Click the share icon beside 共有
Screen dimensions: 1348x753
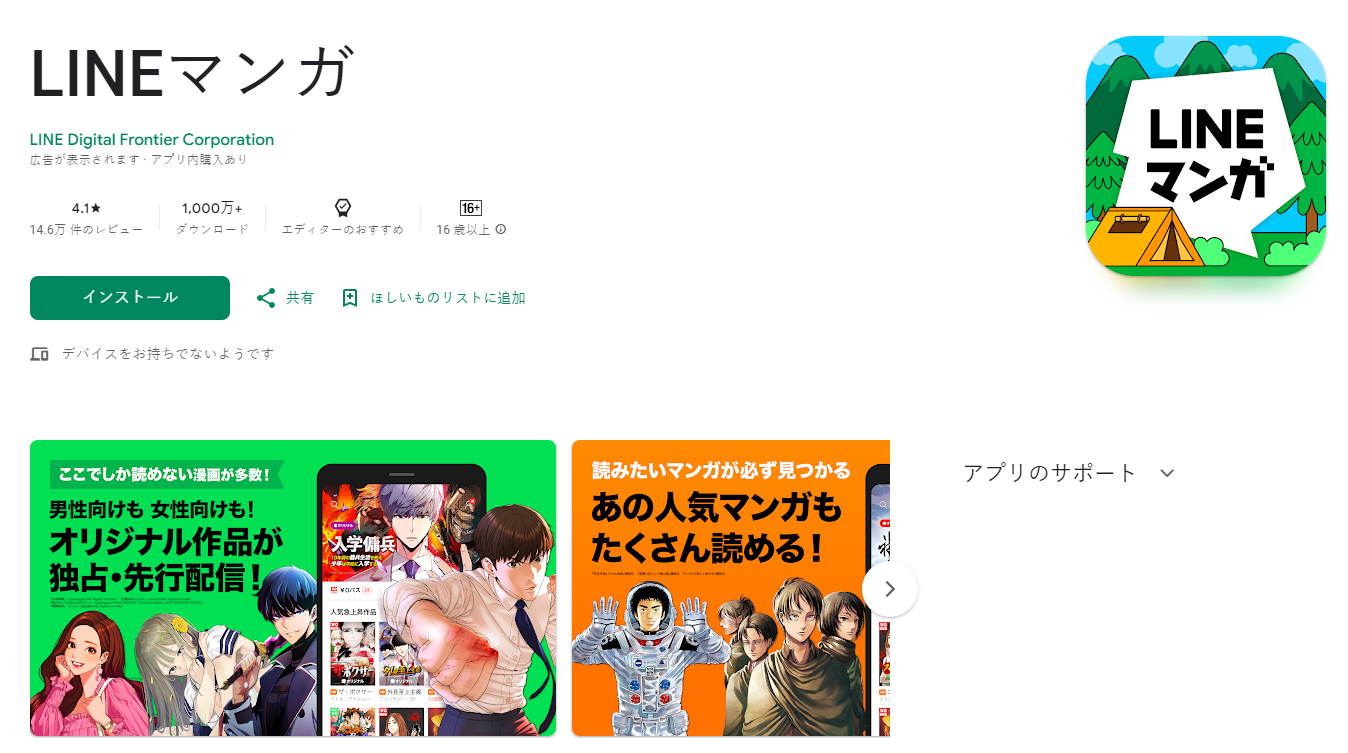tap(266, 298)
